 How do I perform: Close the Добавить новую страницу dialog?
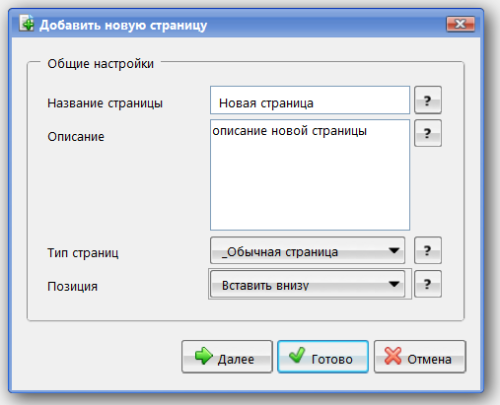click(x=461, y=24)
